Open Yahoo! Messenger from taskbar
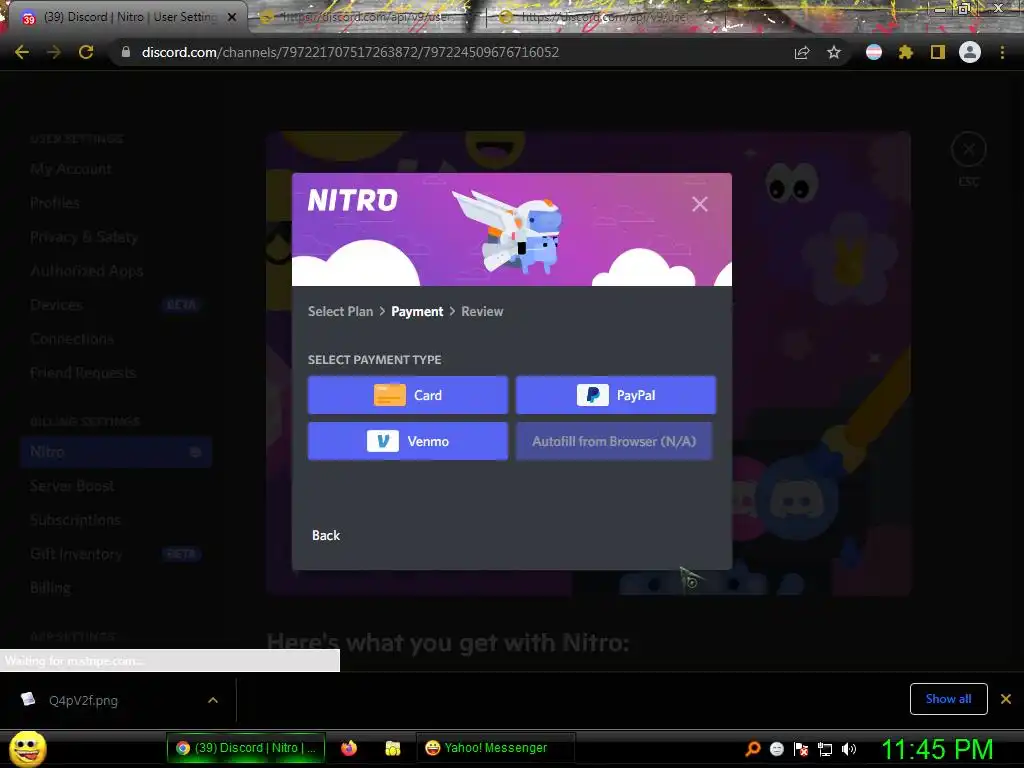This screenshot has height=768, width=1024. pos(494,748)
